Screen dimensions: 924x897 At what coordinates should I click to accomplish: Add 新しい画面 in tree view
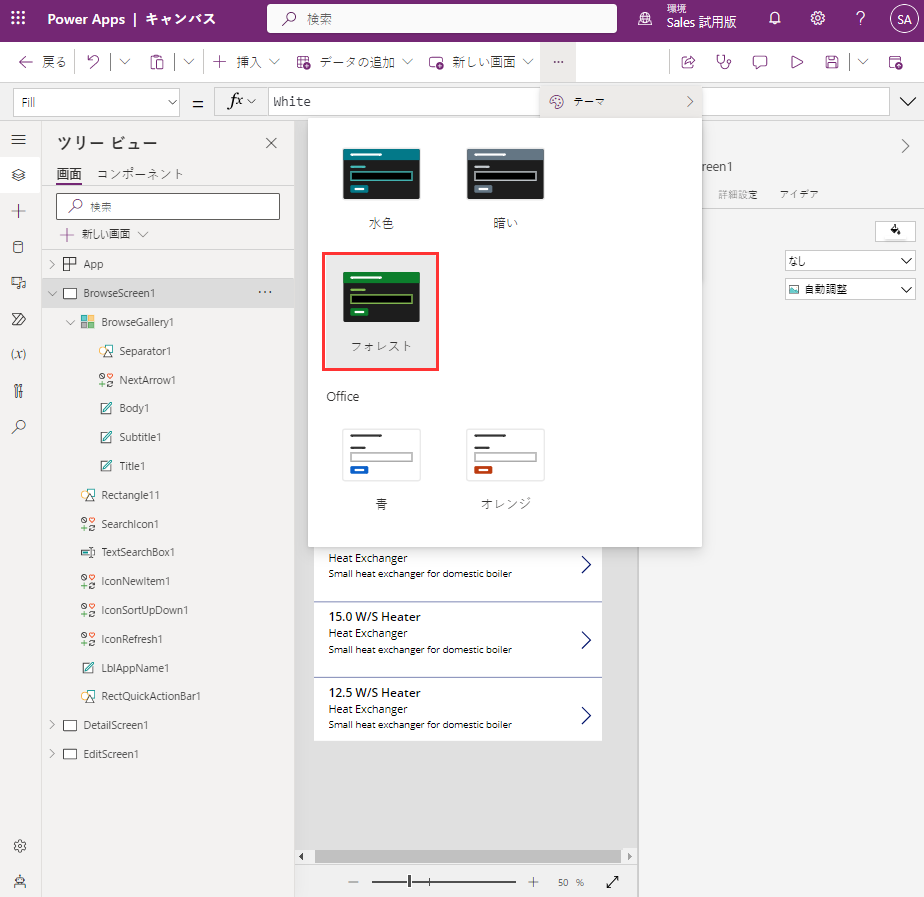click(x=104, y=234)
